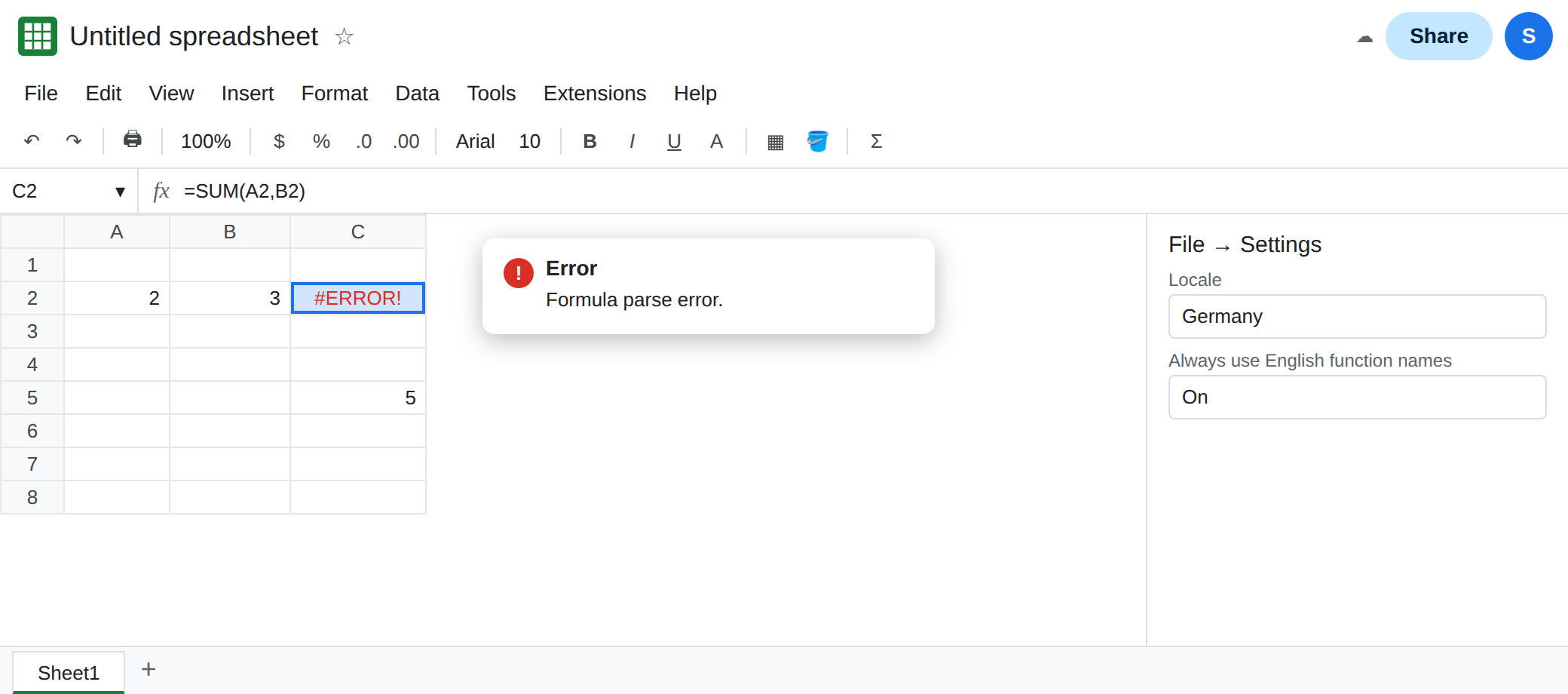Open the Data menu
Viewport: 1568px width, 694px height.
coord(417,93)
